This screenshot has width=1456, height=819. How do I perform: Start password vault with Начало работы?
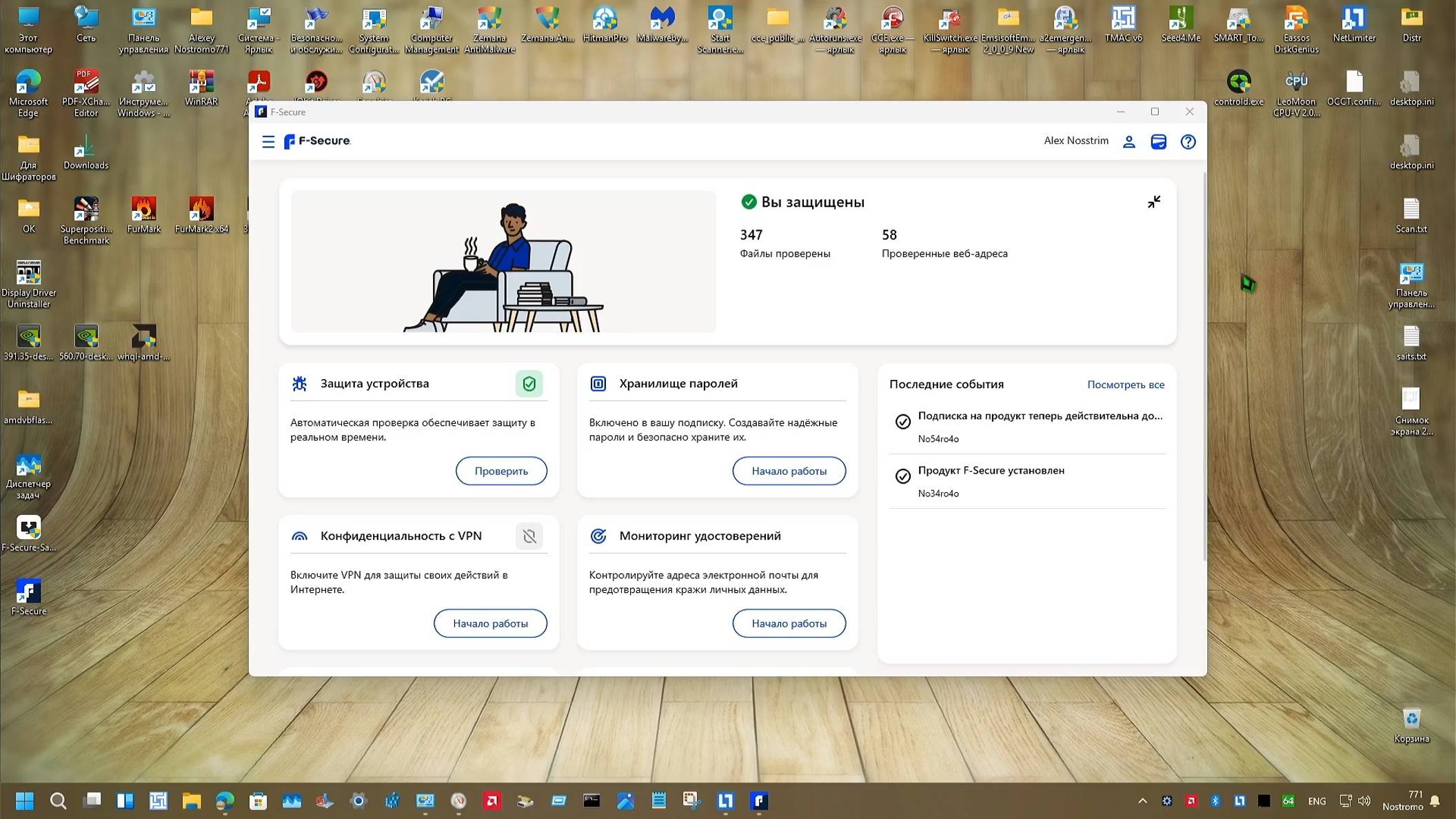(x=789, y=471)
